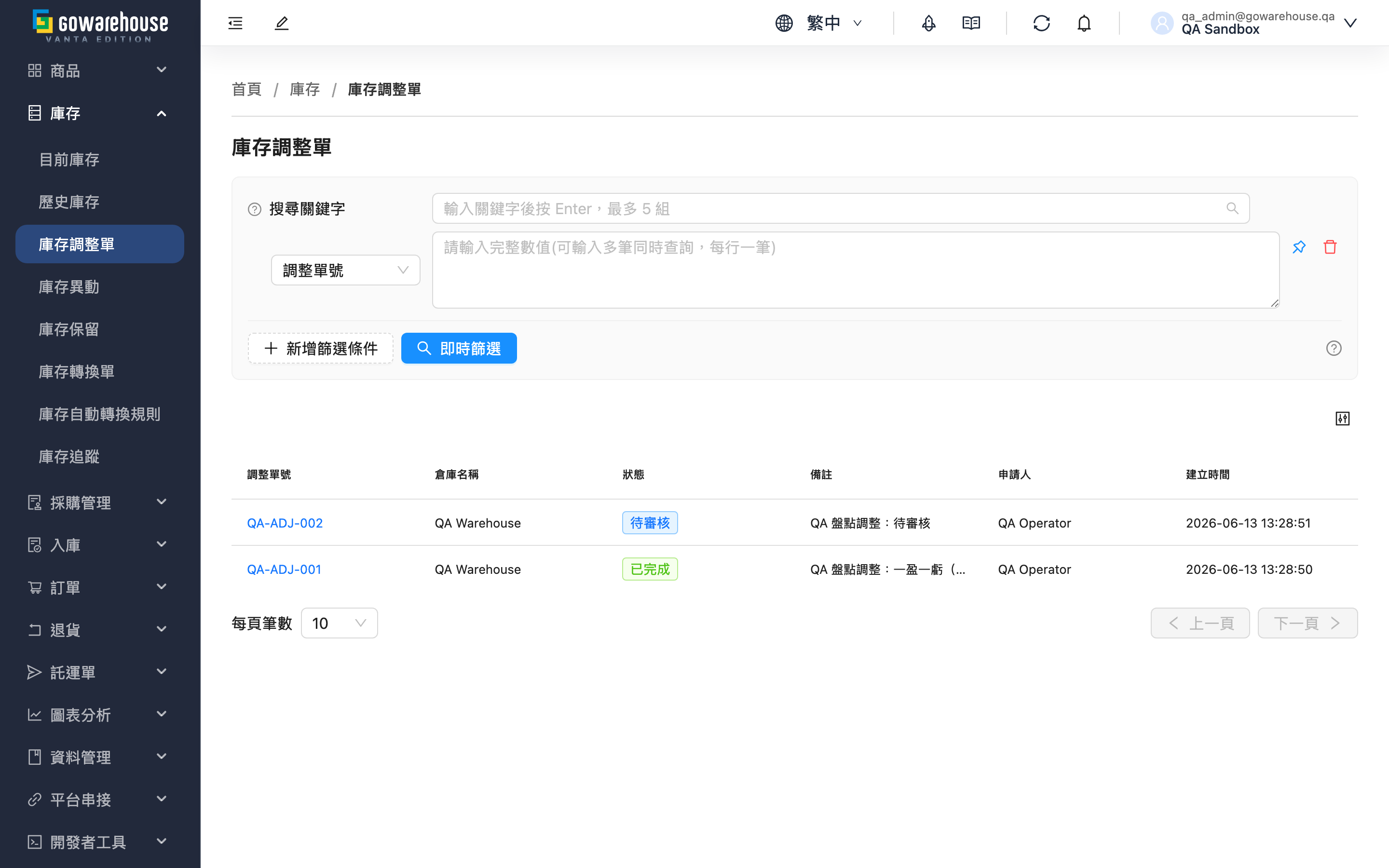
Task: Click the 建立時間 column header
Action: click(x=1208, y=475)
